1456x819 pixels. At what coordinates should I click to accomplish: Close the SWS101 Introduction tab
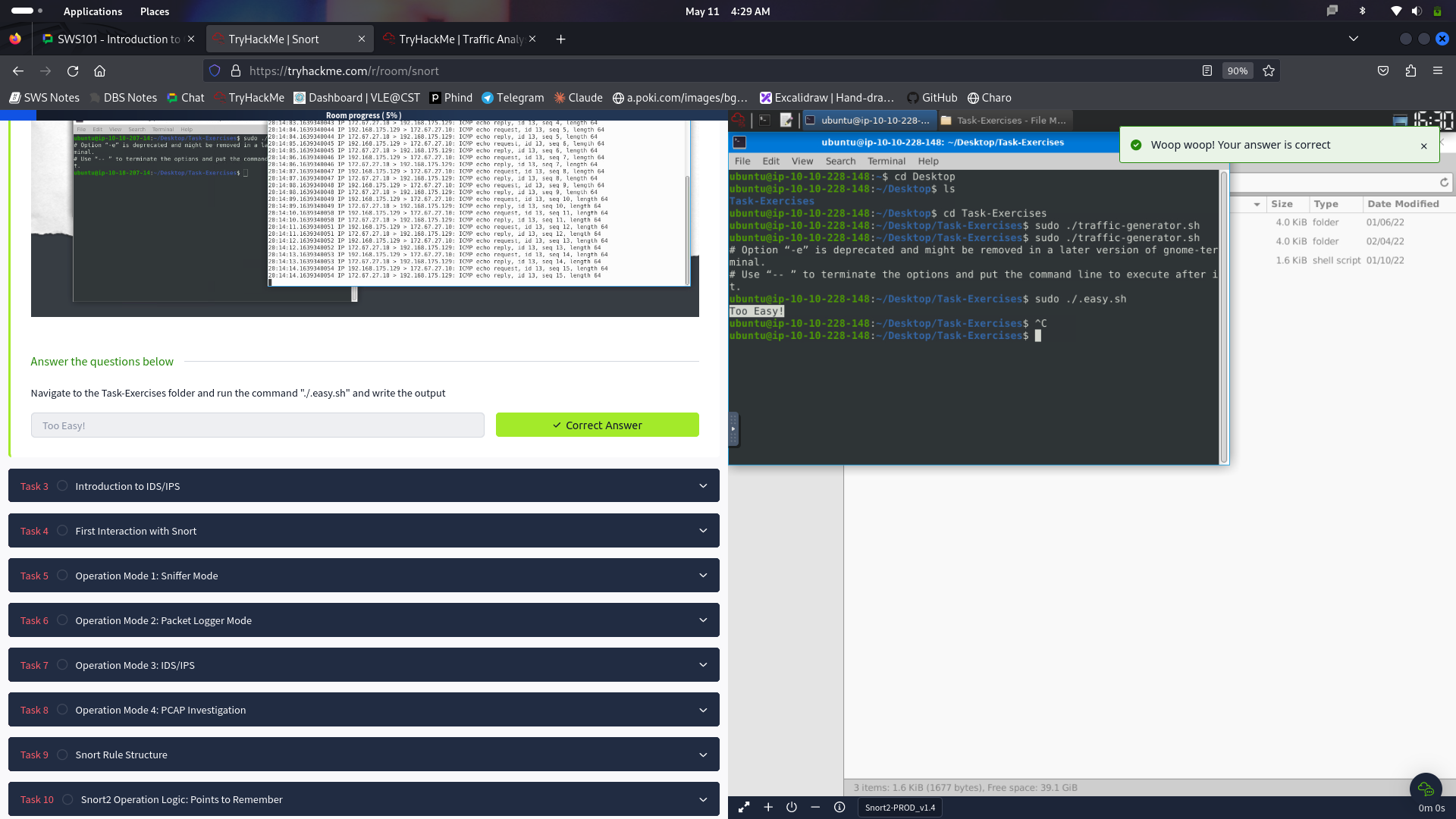(191, 39)
